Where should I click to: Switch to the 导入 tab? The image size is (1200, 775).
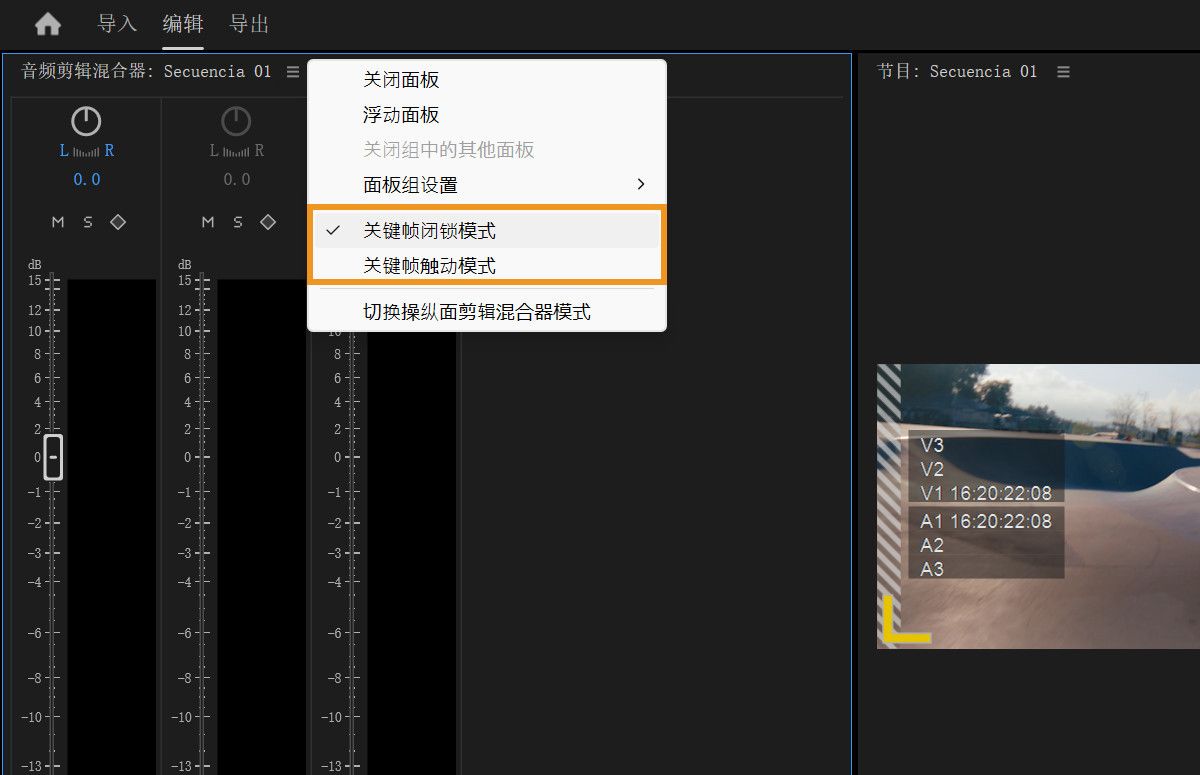pyautogui.click(x=117, y=24)
